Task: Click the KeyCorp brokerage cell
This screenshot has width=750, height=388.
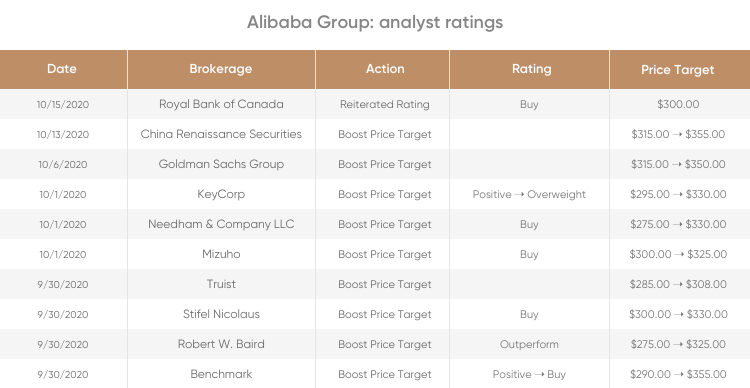Action: click(221, 194)
